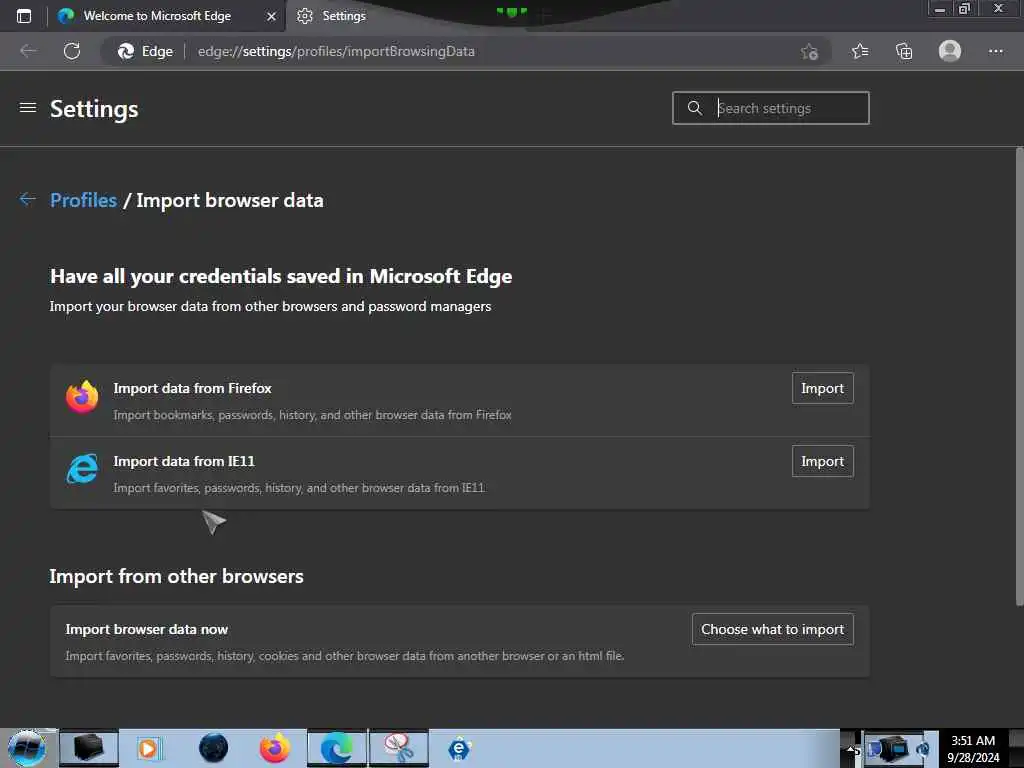
Task: Open the Snipping Tool taskbar icon
Action: click(399, 748)
